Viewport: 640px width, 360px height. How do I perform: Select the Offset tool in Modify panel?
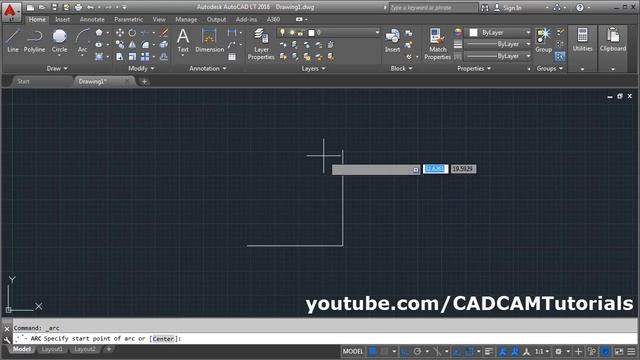pos(164,57)
